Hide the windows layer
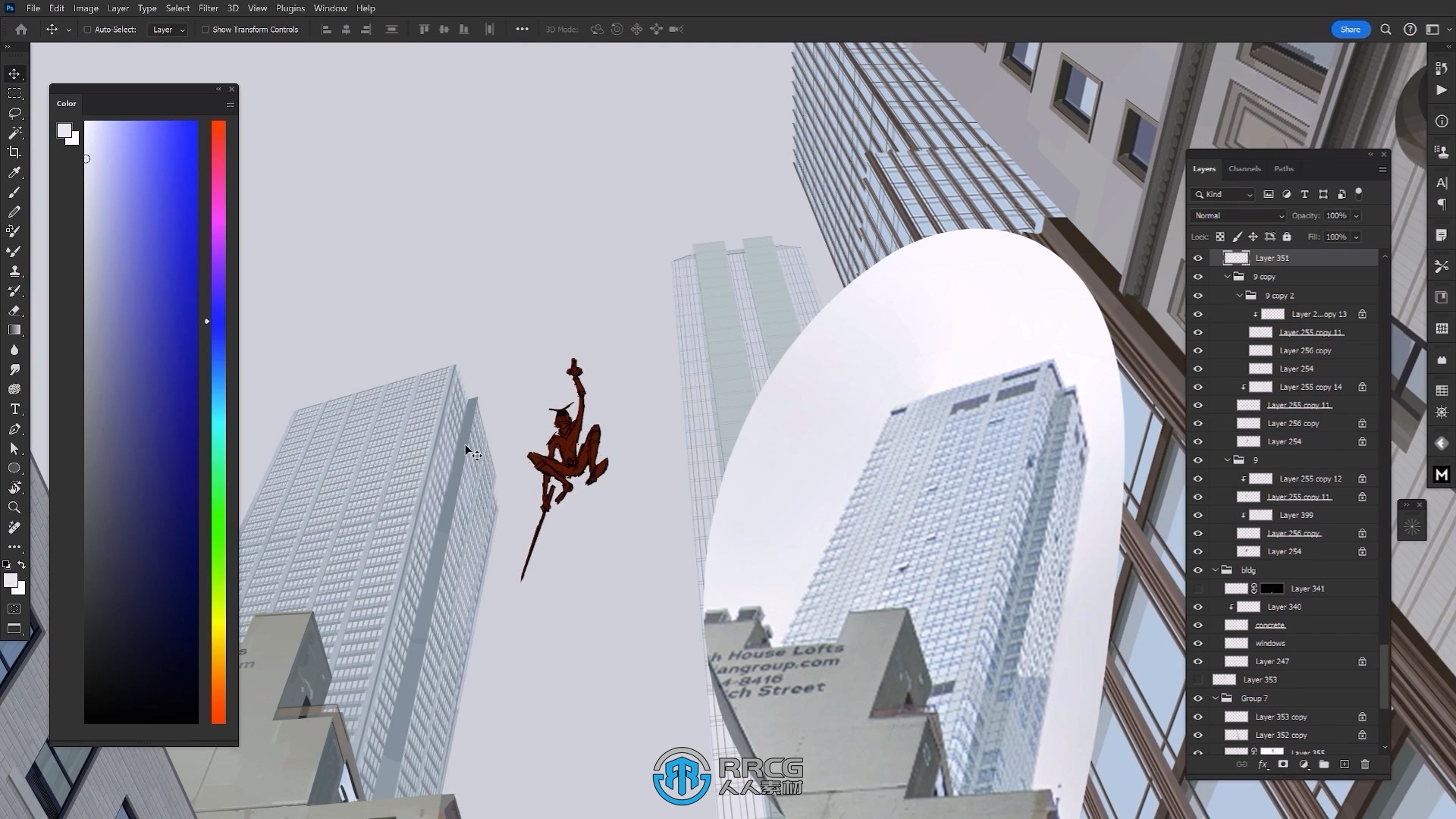 point(1198,644)
